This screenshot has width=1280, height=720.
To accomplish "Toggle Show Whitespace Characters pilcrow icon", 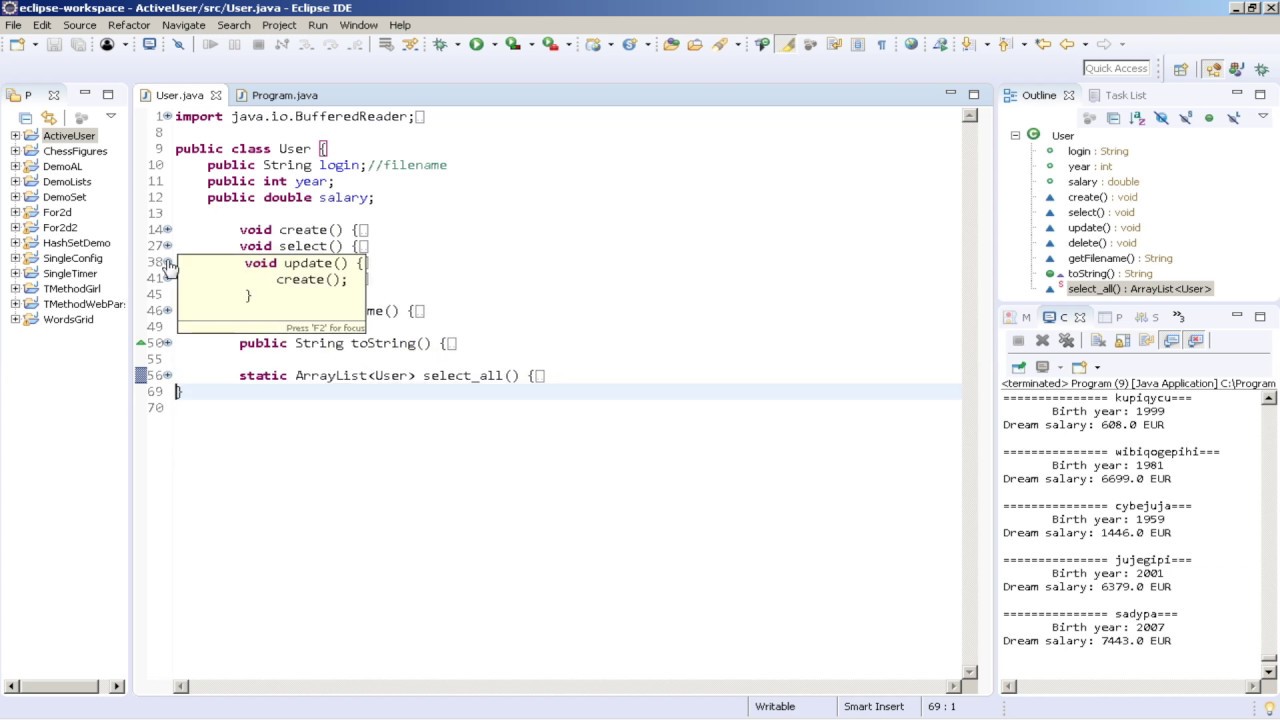I will coord(881,44).
